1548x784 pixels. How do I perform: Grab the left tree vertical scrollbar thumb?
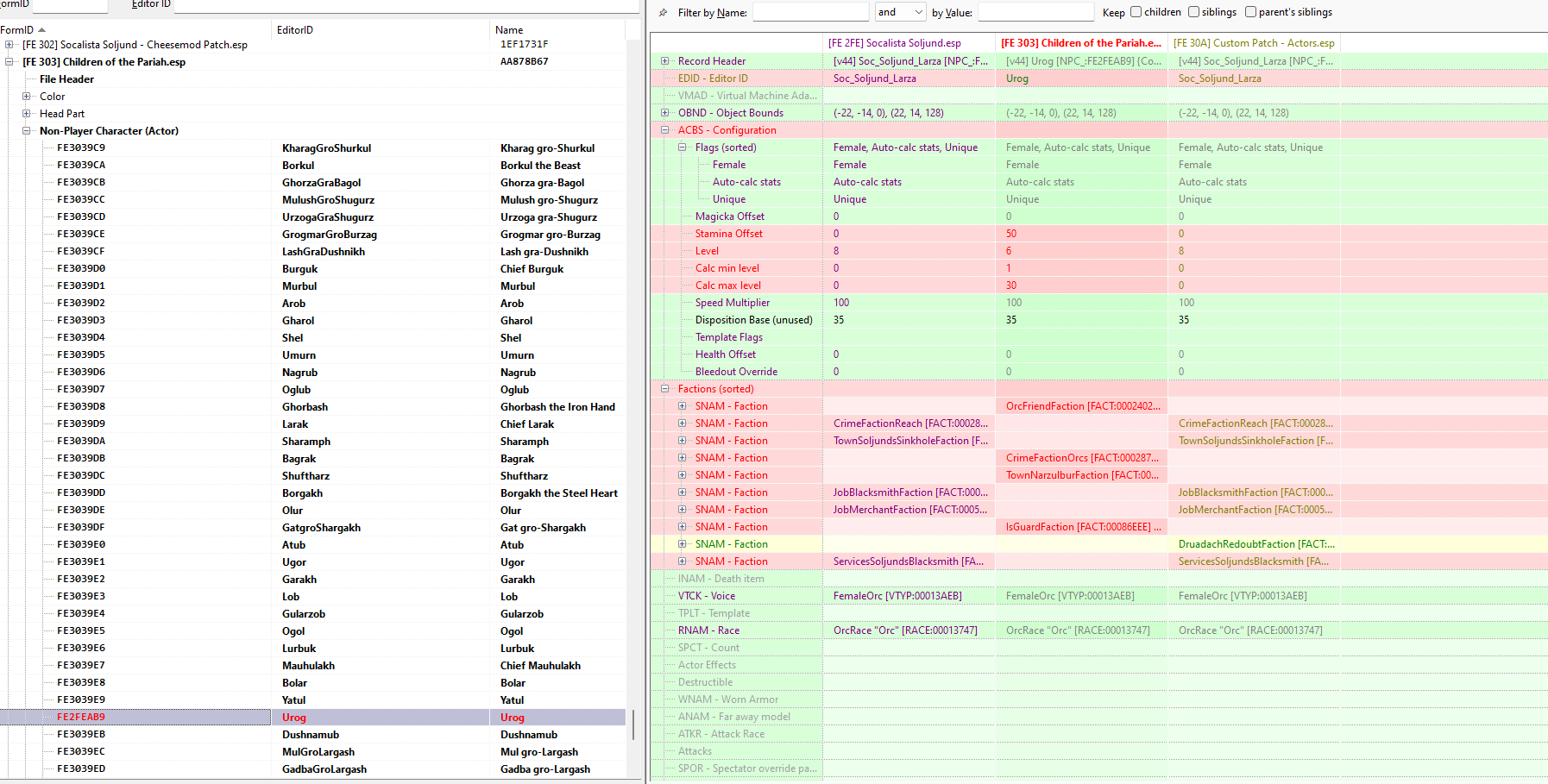pyautogui.click(x=634, y=724)
